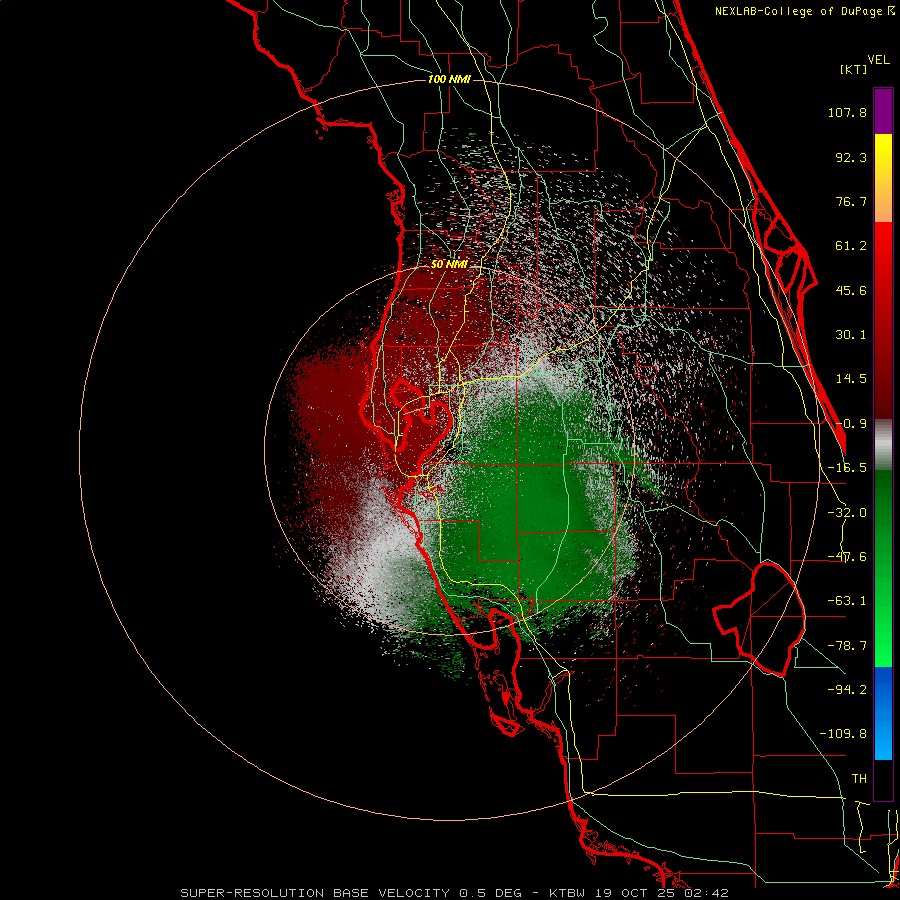Pick the bright green color bar segment
This screenshot has height=900, width=900.
pyautogui.click(x=883, y=569)
